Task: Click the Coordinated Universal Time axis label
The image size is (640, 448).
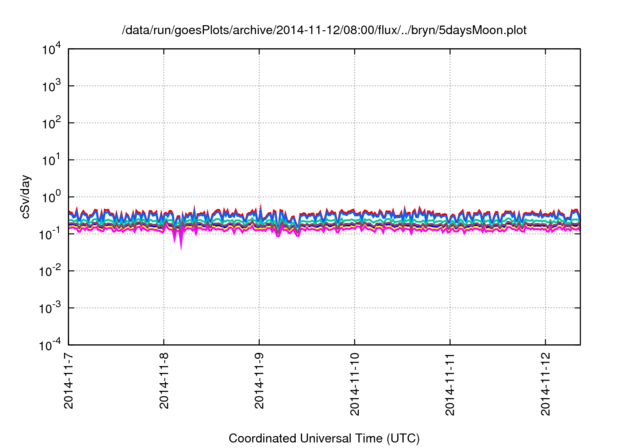Action: (x=324, y=438)
